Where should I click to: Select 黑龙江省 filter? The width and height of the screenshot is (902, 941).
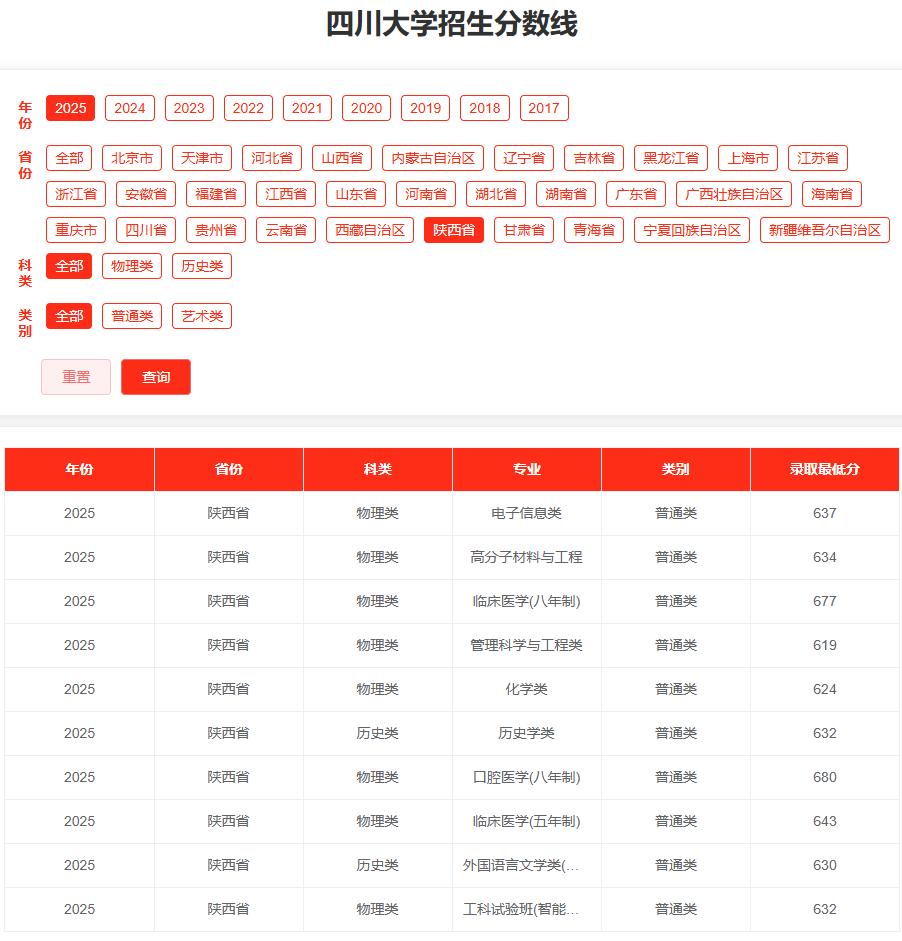tap(671, 158)
